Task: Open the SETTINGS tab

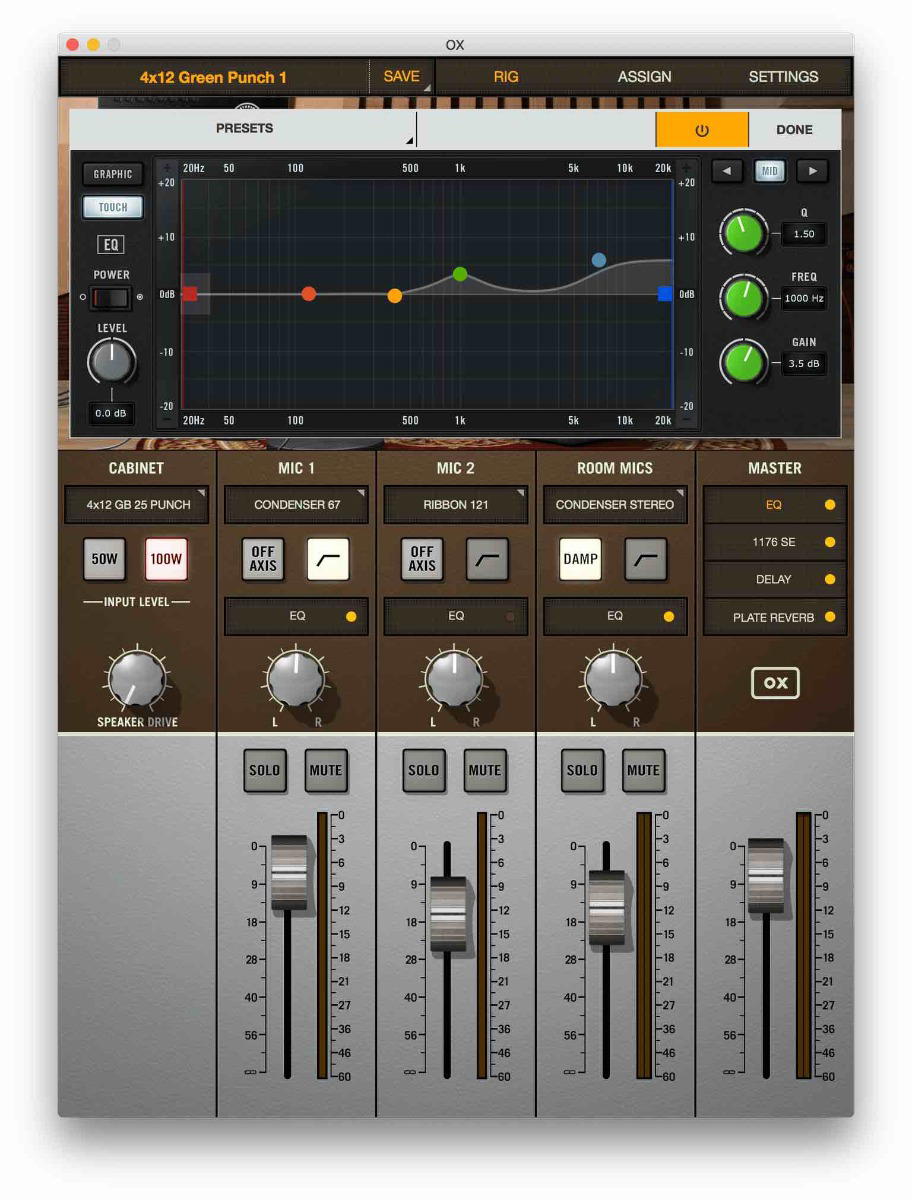Action: [x=783, y=76]
